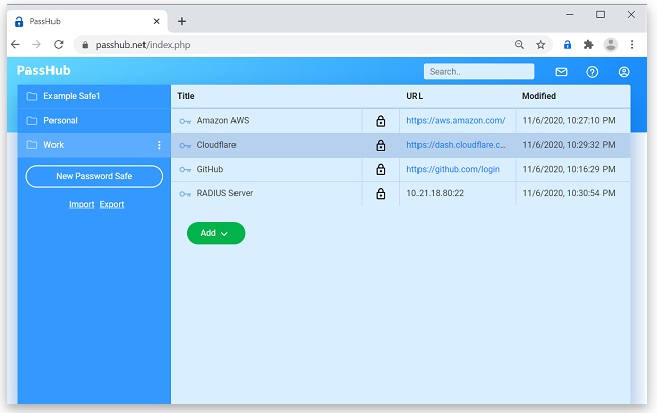The width and height of the screenshot is (657, 413).
Task: Click the 10:27:10 PM modified date
Action: [x=569, y=121]
